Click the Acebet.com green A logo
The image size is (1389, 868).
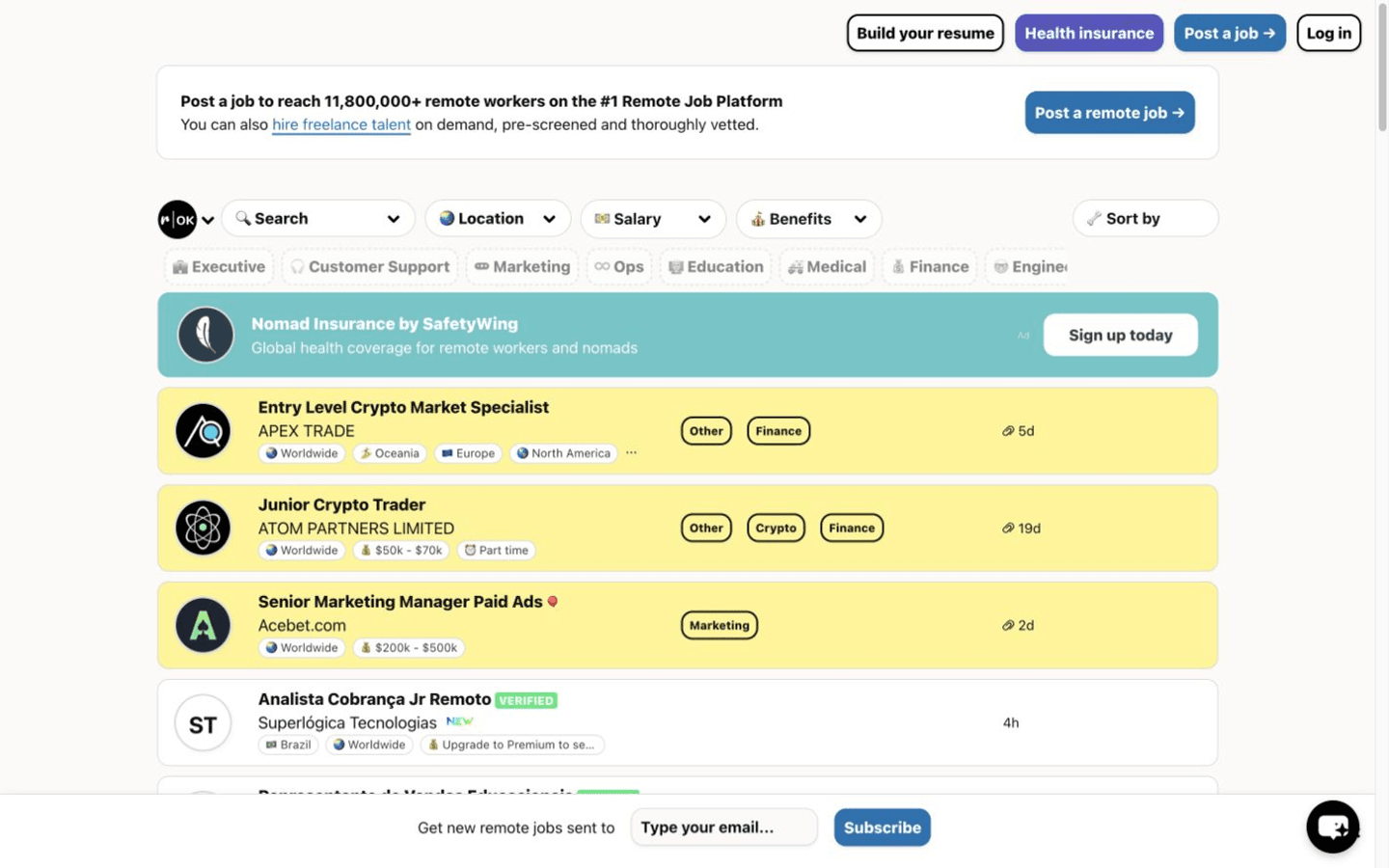pyautogui.click(x=203, y=625)
